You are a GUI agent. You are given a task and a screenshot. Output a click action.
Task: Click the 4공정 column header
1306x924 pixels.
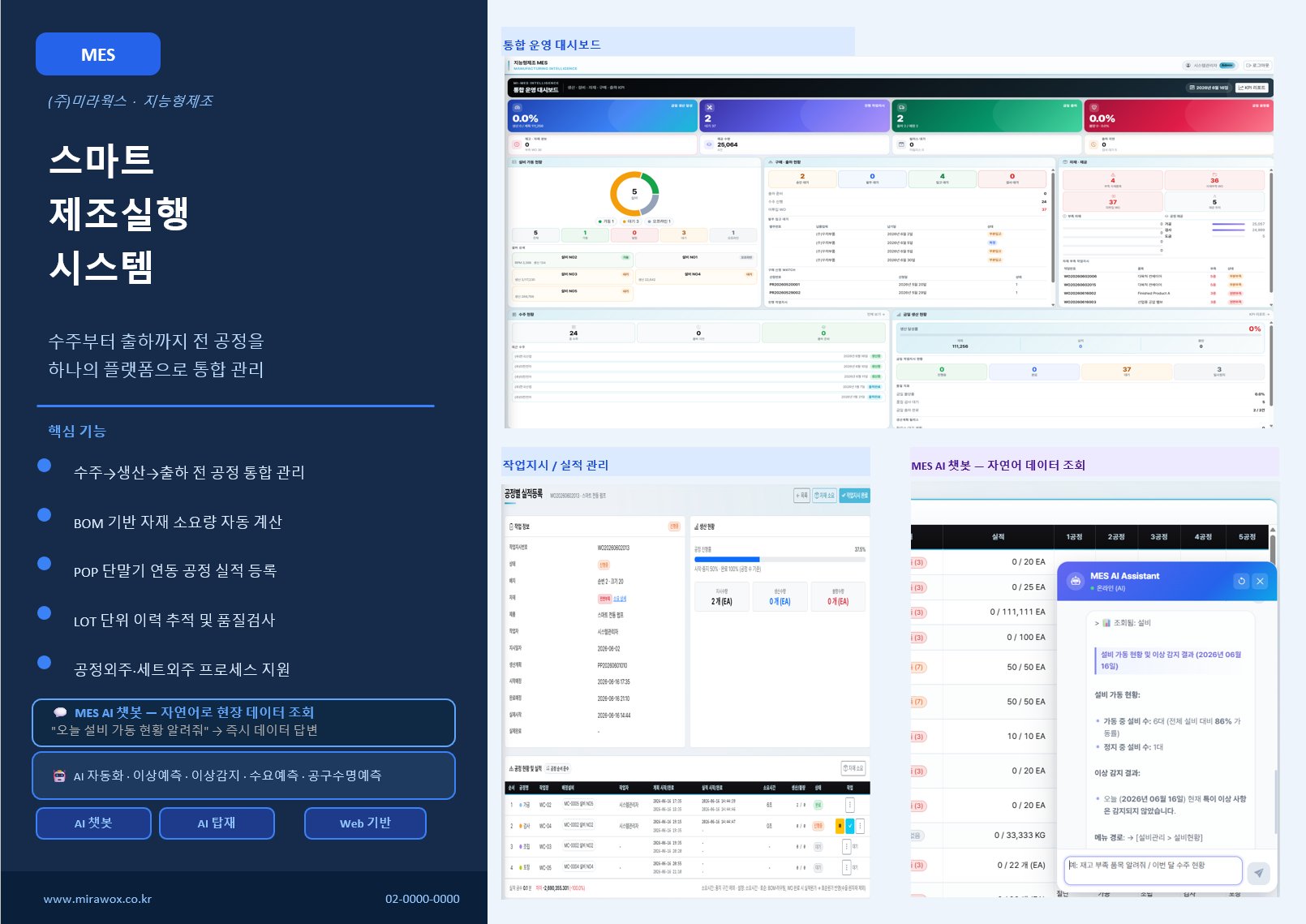[x=1203, y=537]
